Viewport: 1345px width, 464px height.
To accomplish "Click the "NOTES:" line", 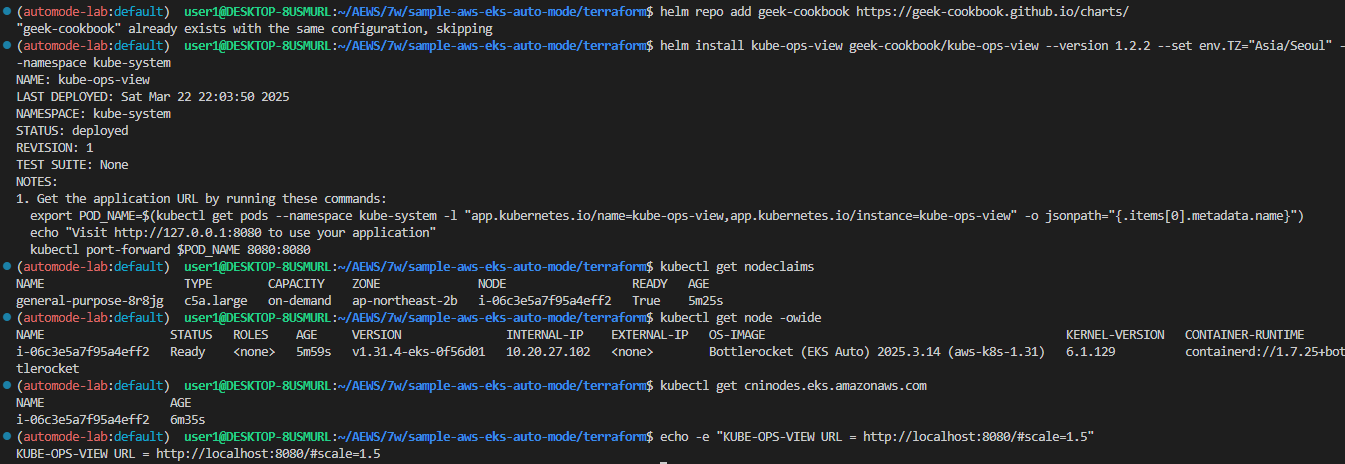I will click(x=37, y=182).
